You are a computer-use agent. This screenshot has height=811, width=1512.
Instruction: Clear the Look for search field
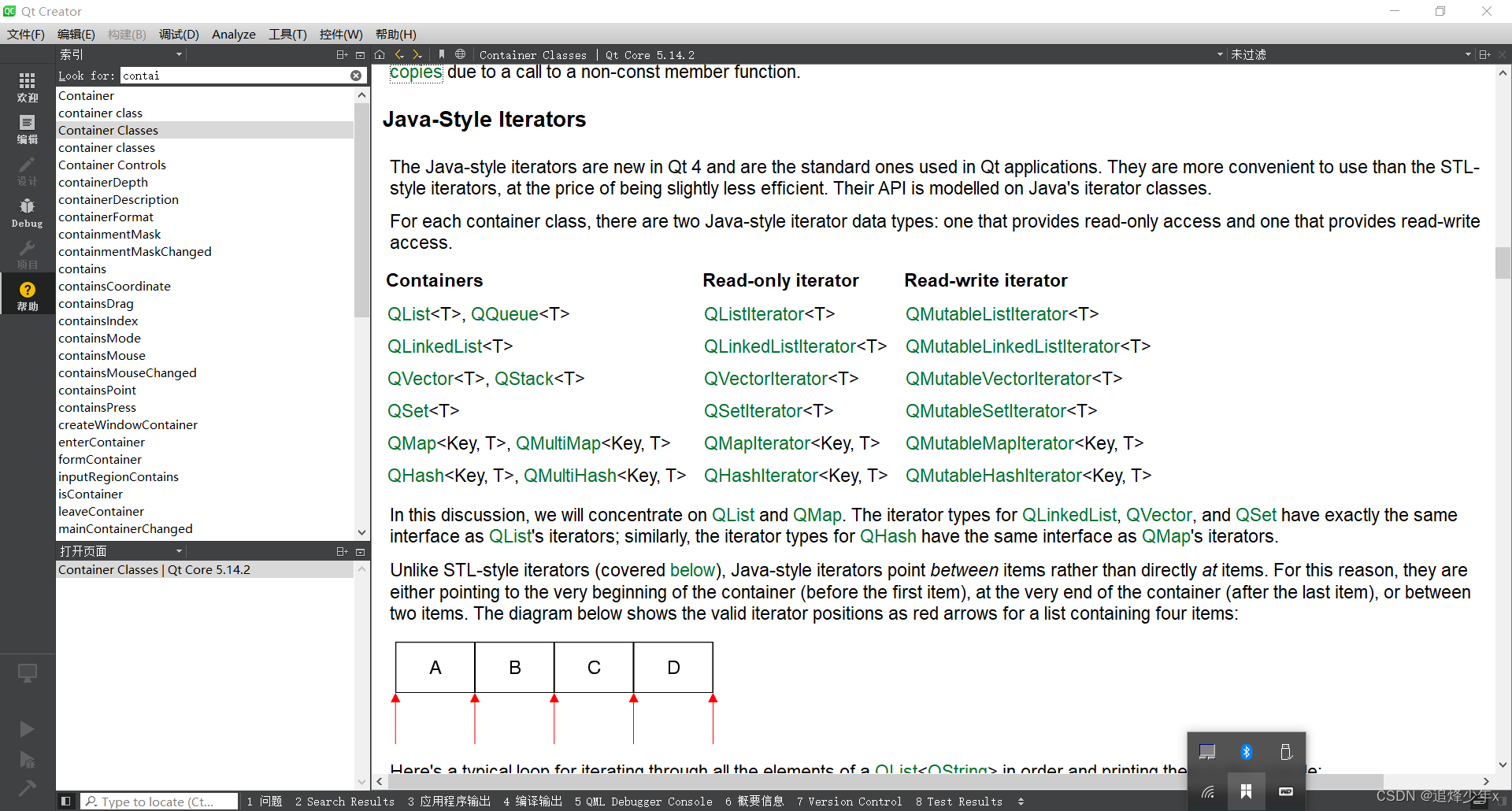coord(356,76)
